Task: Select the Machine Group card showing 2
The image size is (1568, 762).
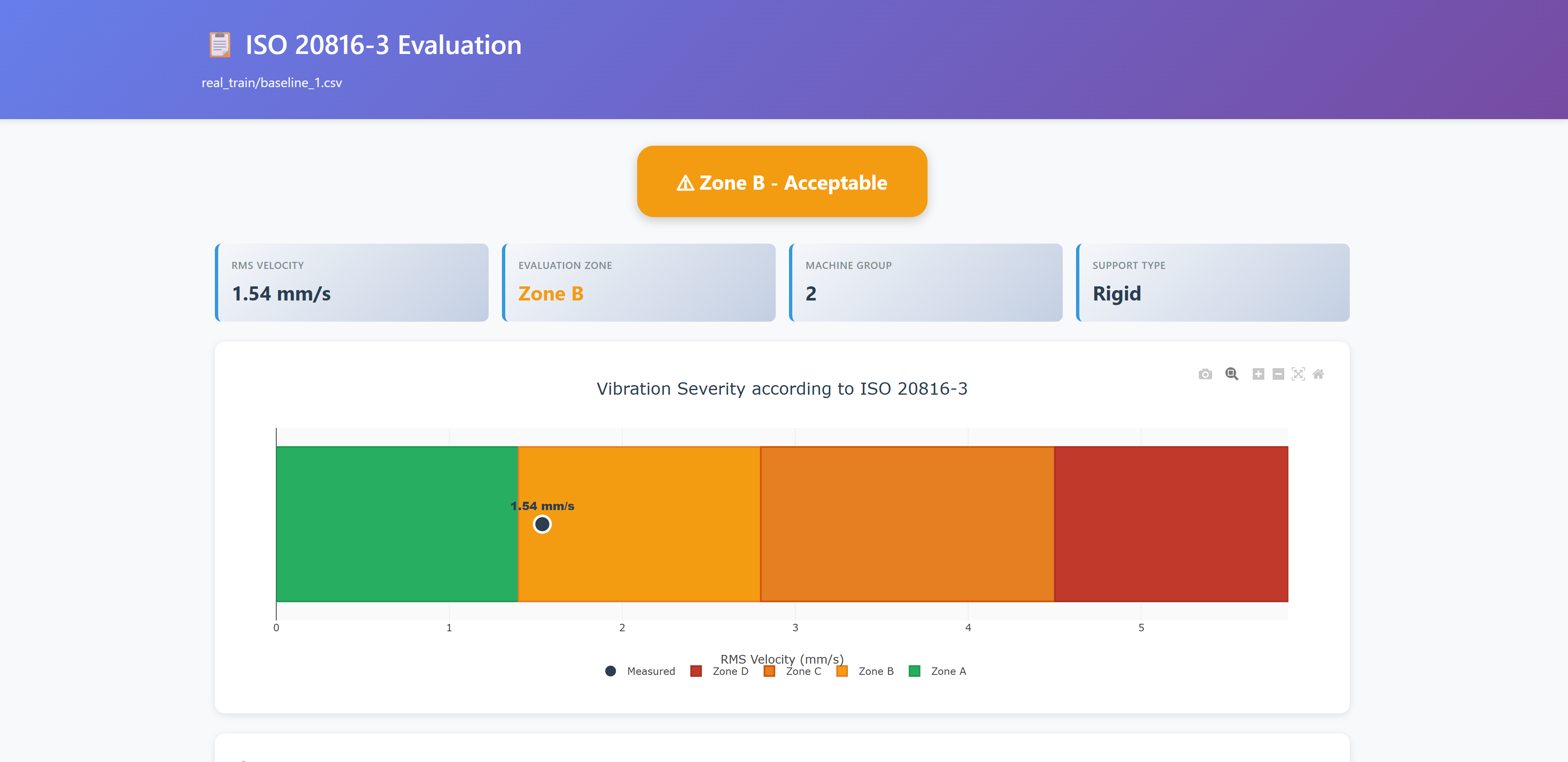Action: click(926, 281)
